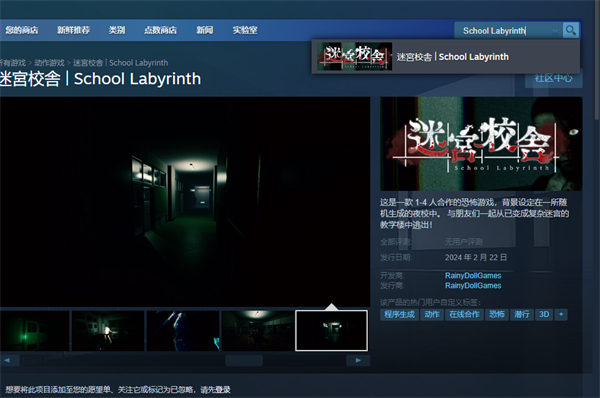
Task: Click the 动作游戏 breadcrumb link
Action: [49, 63]
